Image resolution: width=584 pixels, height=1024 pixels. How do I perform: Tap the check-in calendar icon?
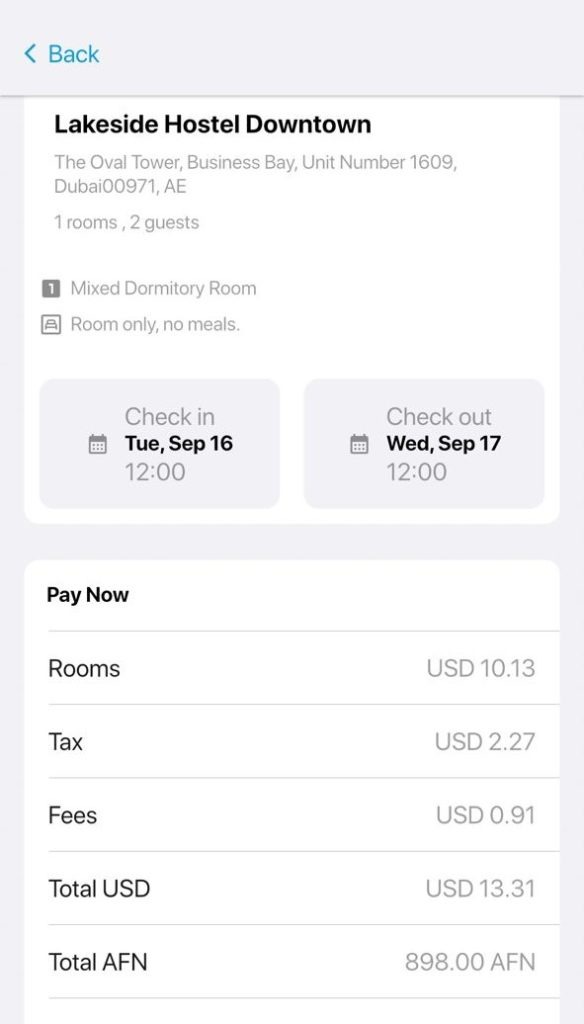point(97,444)
